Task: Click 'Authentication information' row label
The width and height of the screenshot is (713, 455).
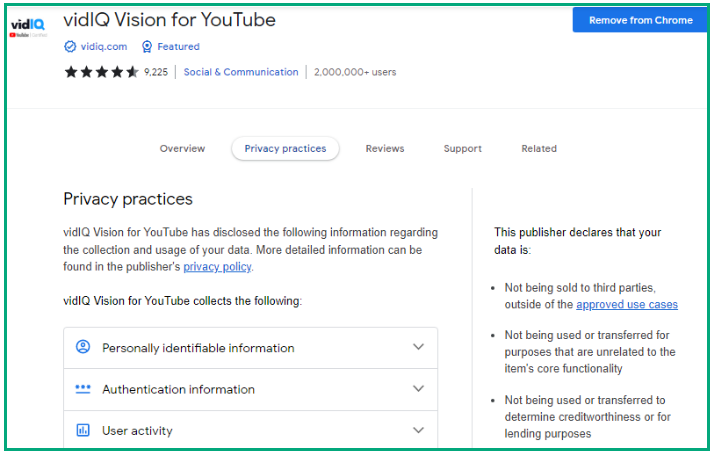Action: point(178,390)
